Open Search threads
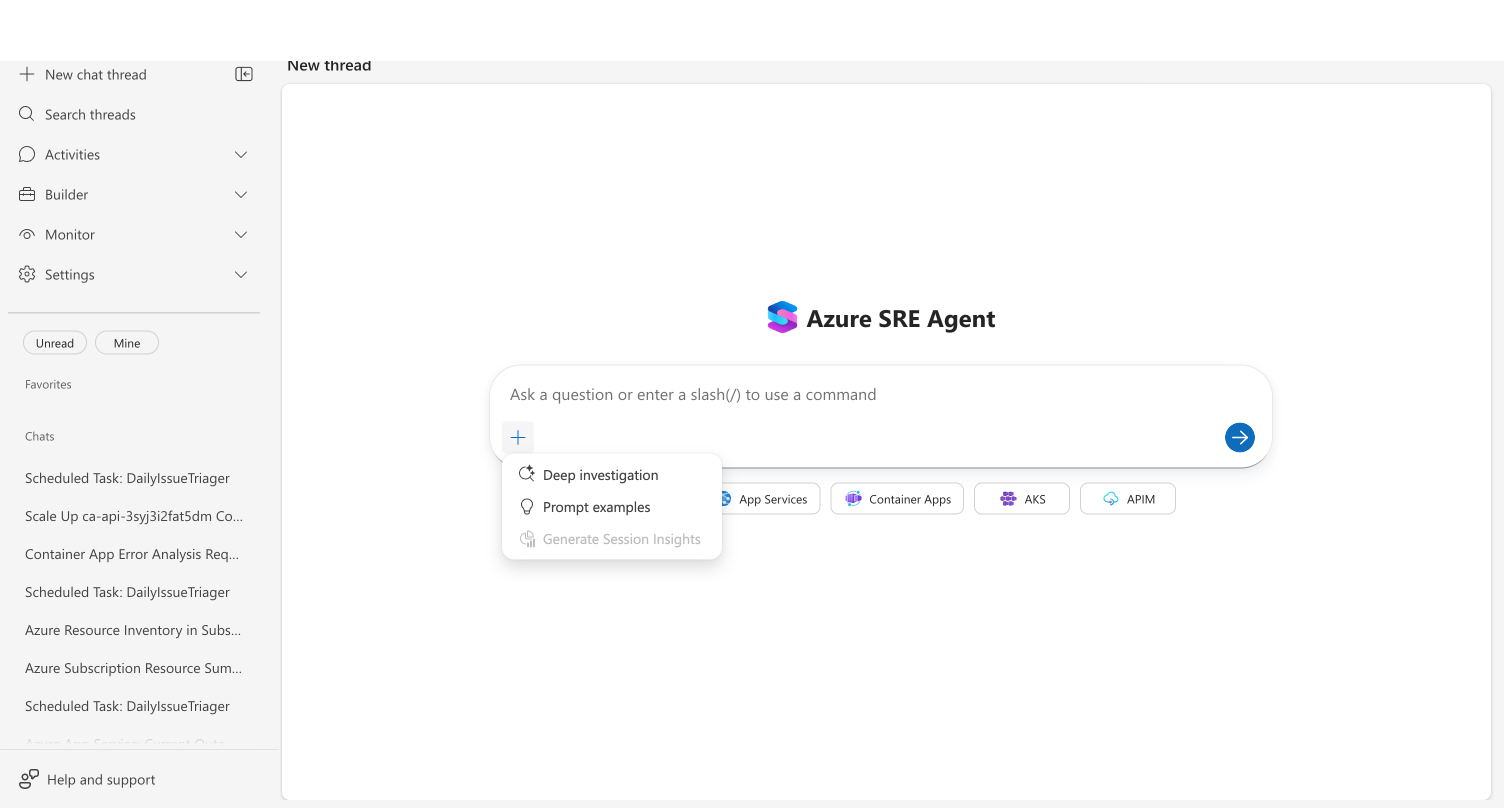 click(90, 114)
